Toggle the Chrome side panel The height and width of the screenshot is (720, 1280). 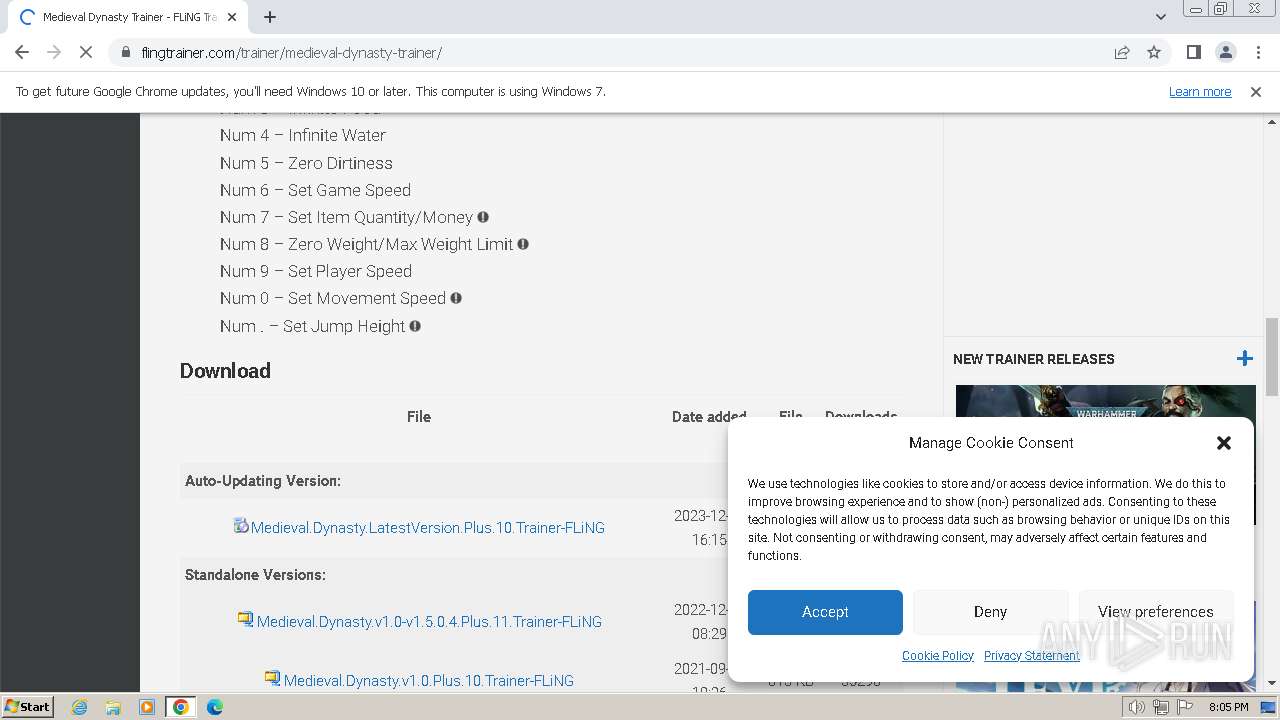pyautogui.click(x=1193, y=52)
